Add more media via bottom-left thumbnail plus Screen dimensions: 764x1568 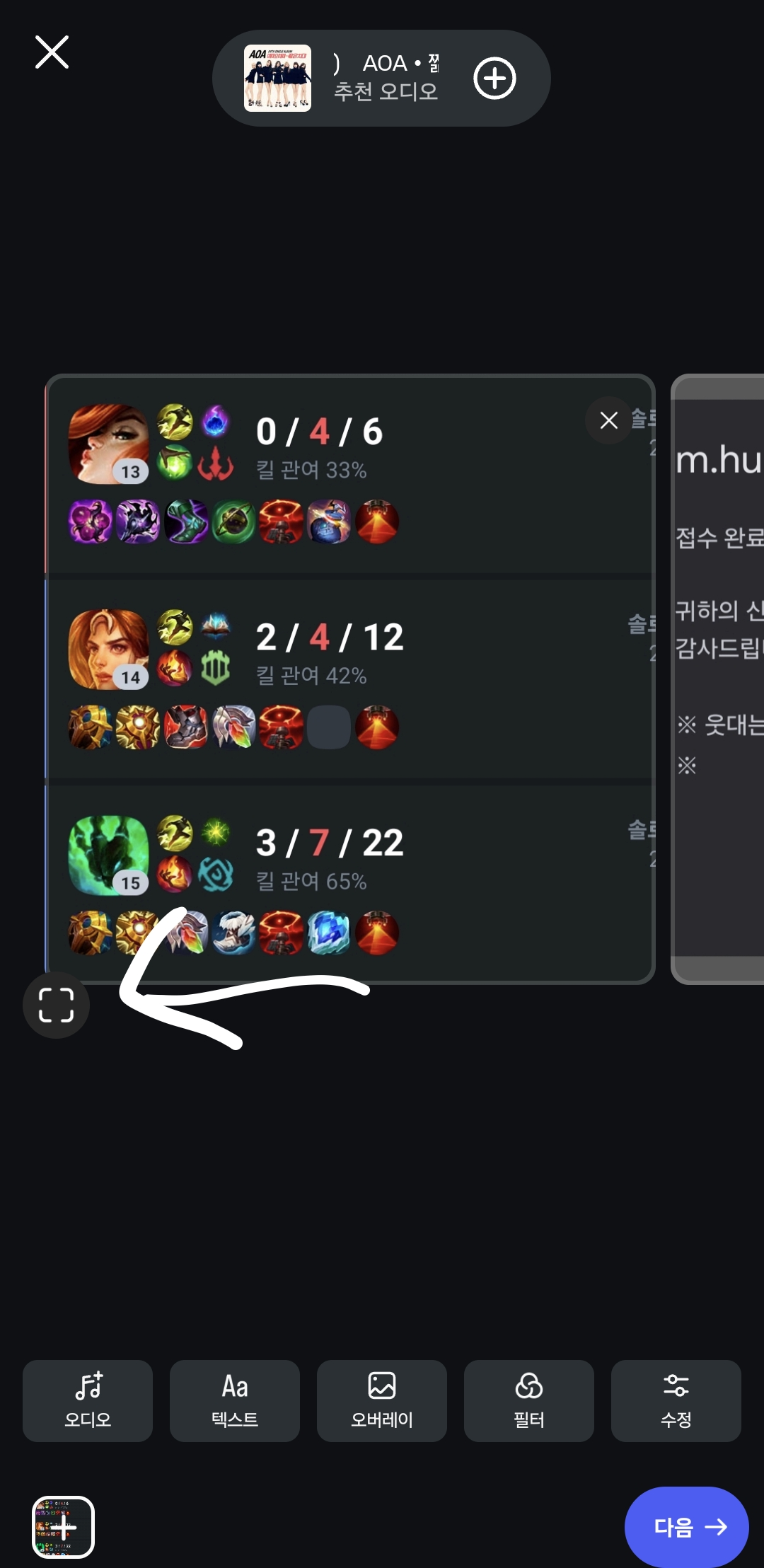tap(63, 1527)
